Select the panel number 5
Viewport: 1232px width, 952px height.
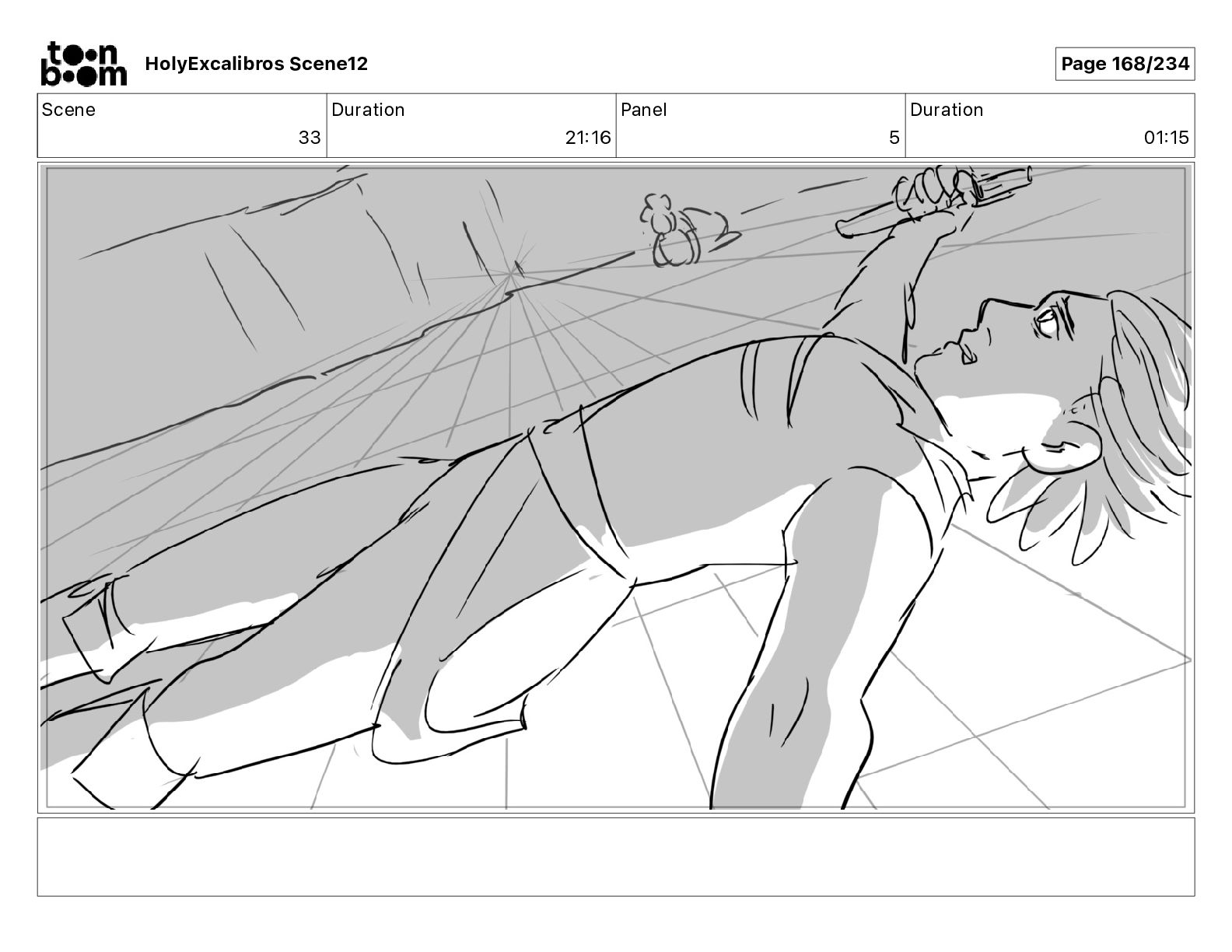(894, 138)
